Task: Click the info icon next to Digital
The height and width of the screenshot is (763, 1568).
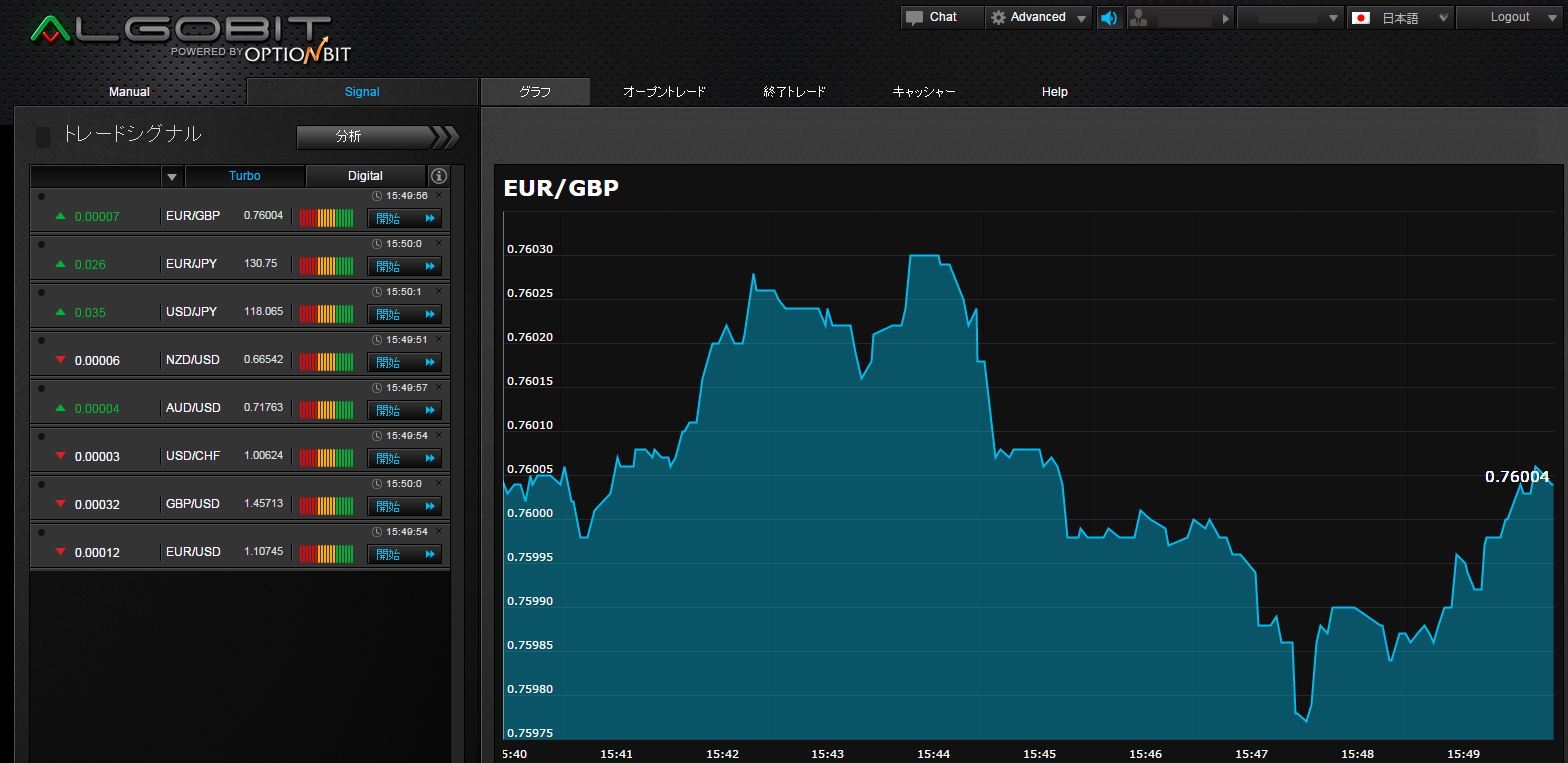Action: coord(439,176)
